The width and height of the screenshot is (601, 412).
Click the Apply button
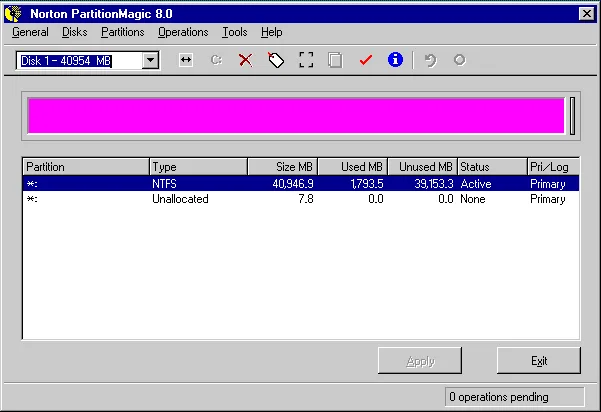(420, 361)
